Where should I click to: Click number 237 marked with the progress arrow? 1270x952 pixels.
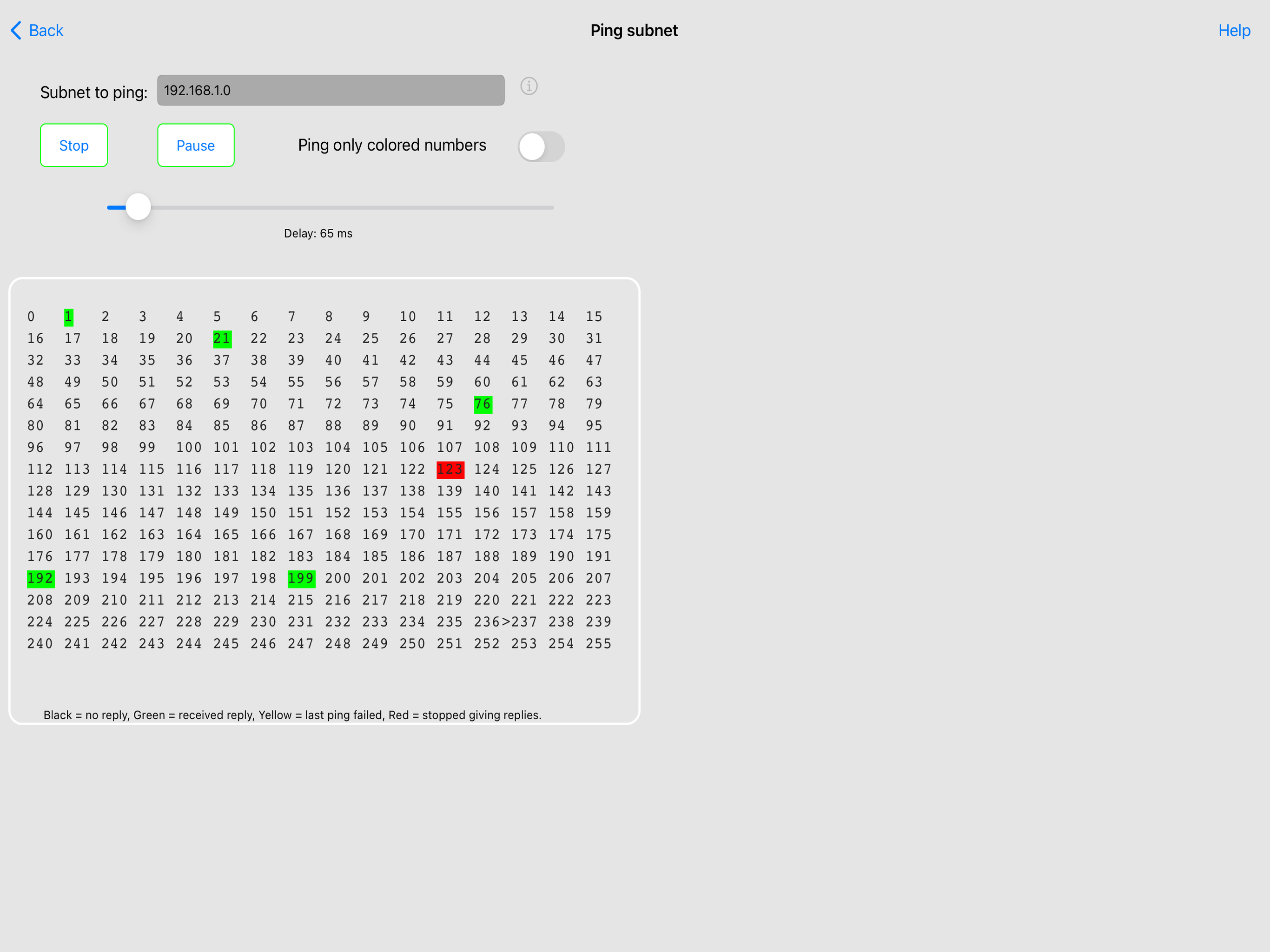(523, 621)
